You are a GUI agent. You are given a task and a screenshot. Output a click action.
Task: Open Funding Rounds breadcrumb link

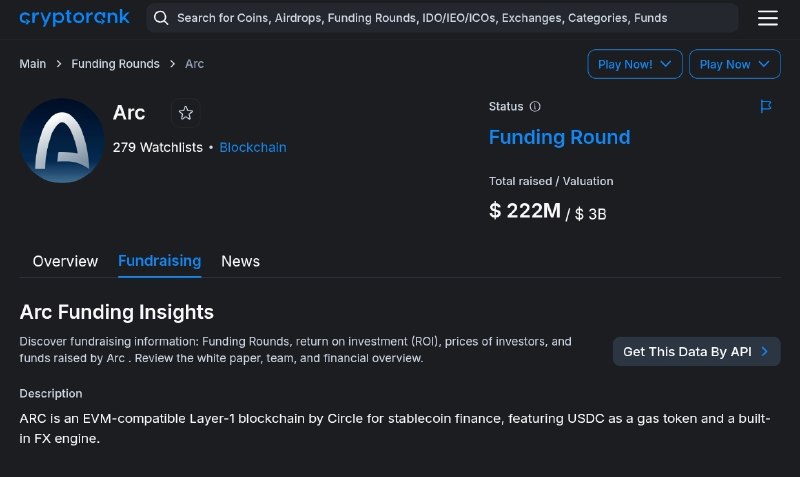[115, 64]
